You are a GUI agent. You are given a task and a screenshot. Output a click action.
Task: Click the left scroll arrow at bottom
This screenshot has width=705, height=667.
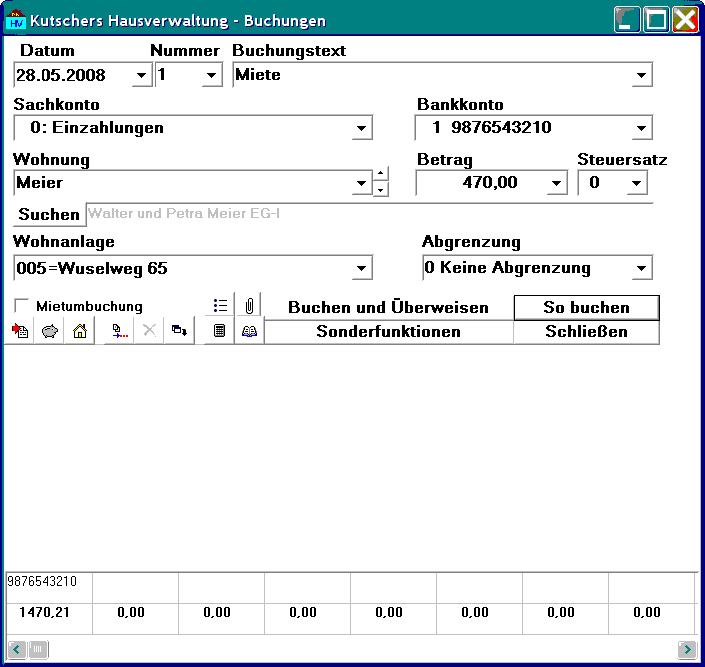pyautogui.click(x=17, y=649)
